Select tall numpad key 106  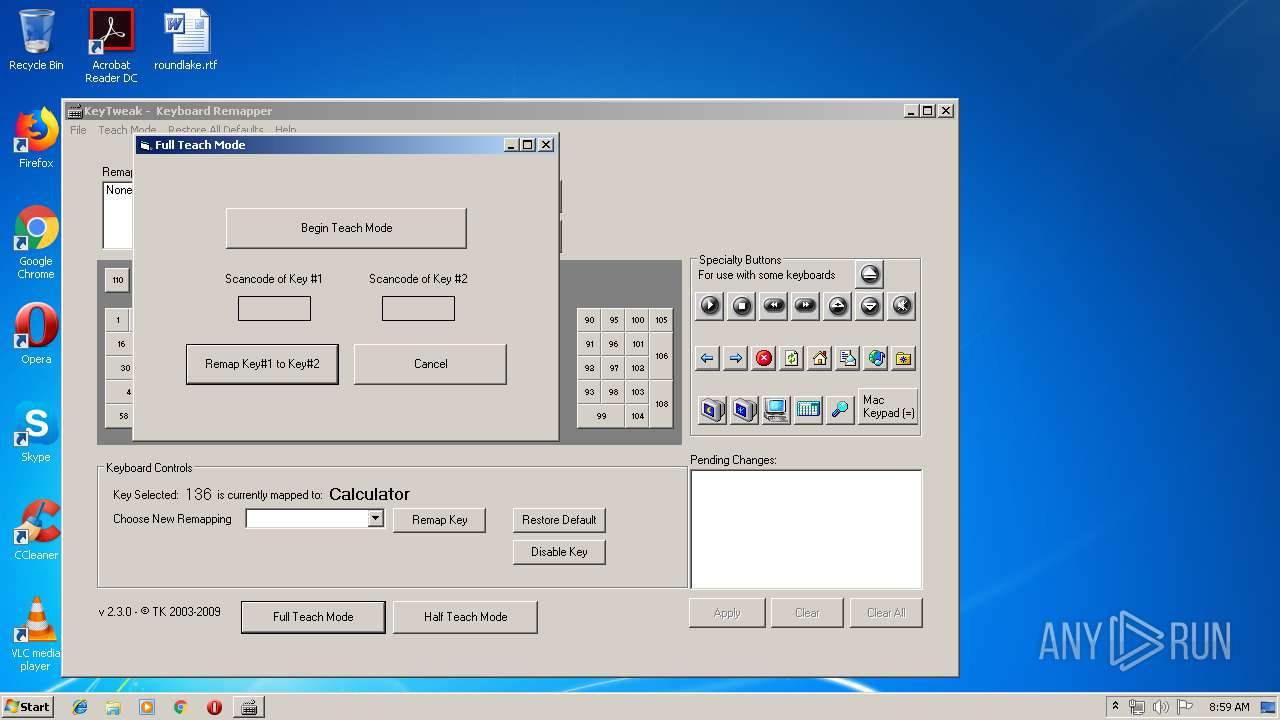[x=662, y=356]
